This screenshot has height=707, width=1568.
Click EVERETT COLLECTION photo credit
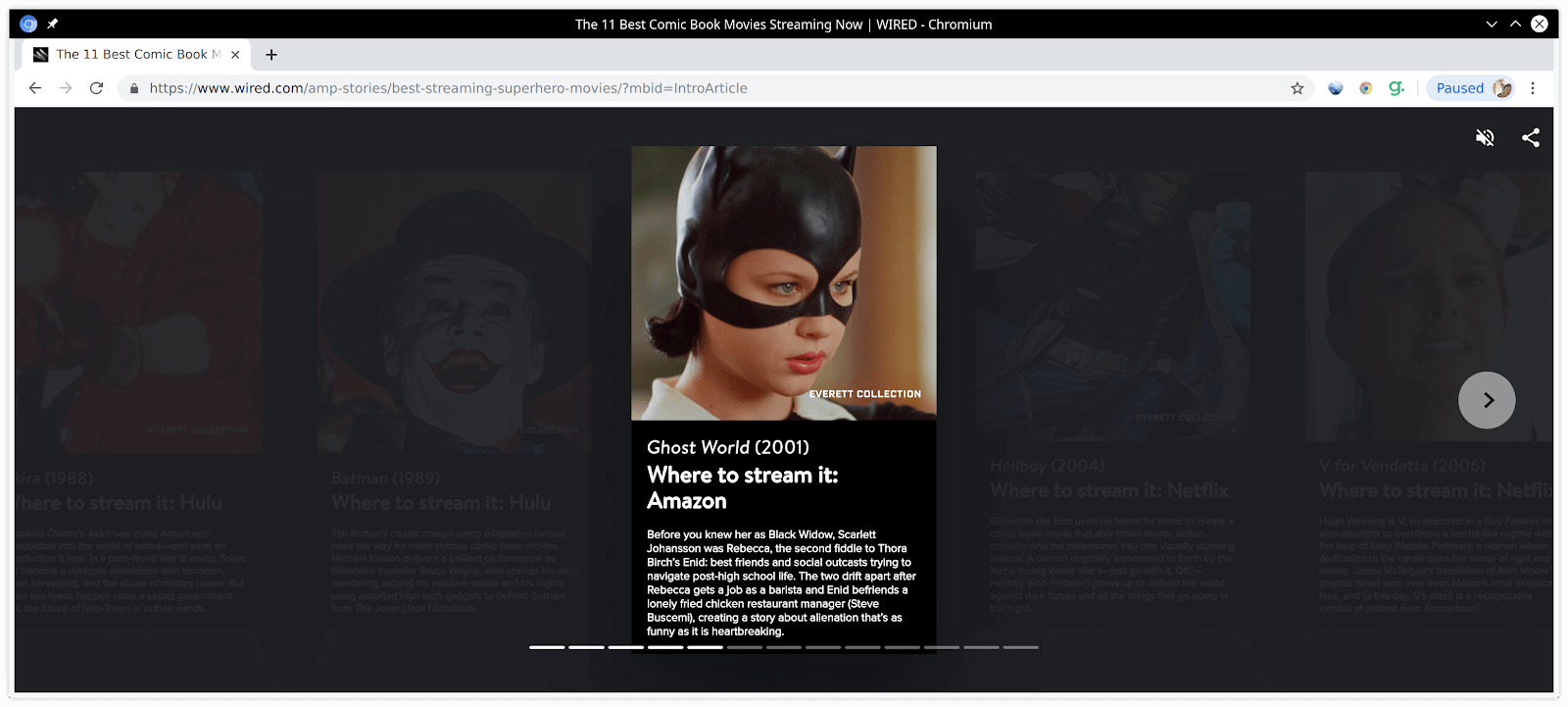(x=864, y=394)
